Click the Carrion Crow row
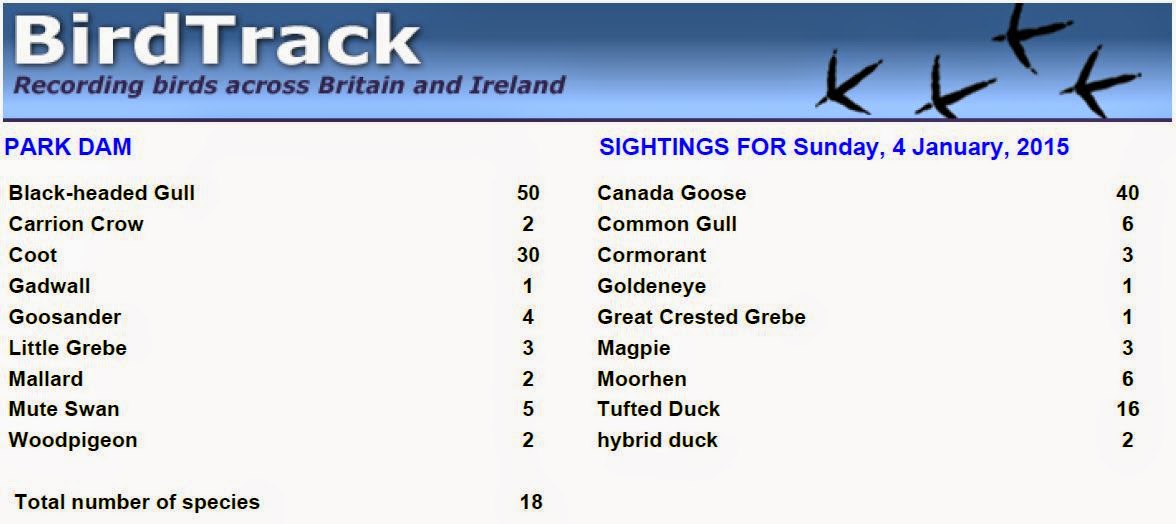This screenshot has height=524, width=1176. click(274, 224)
